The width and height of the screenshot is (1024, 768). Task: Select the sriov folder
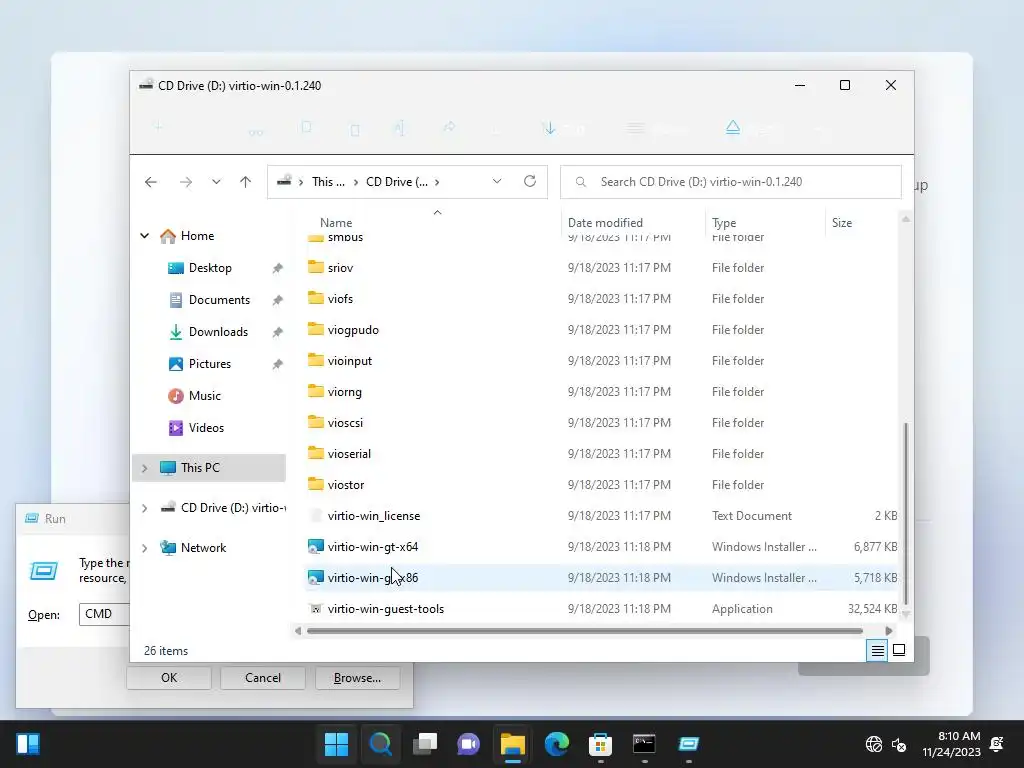click(340, 268)
